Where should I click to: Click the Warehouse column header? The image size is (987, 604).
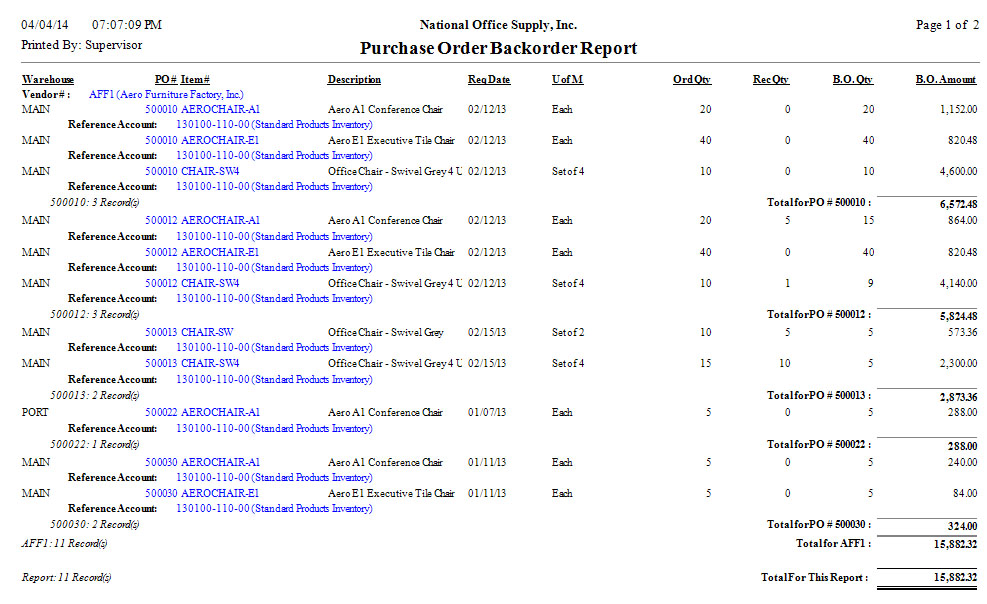click(48, 79)
